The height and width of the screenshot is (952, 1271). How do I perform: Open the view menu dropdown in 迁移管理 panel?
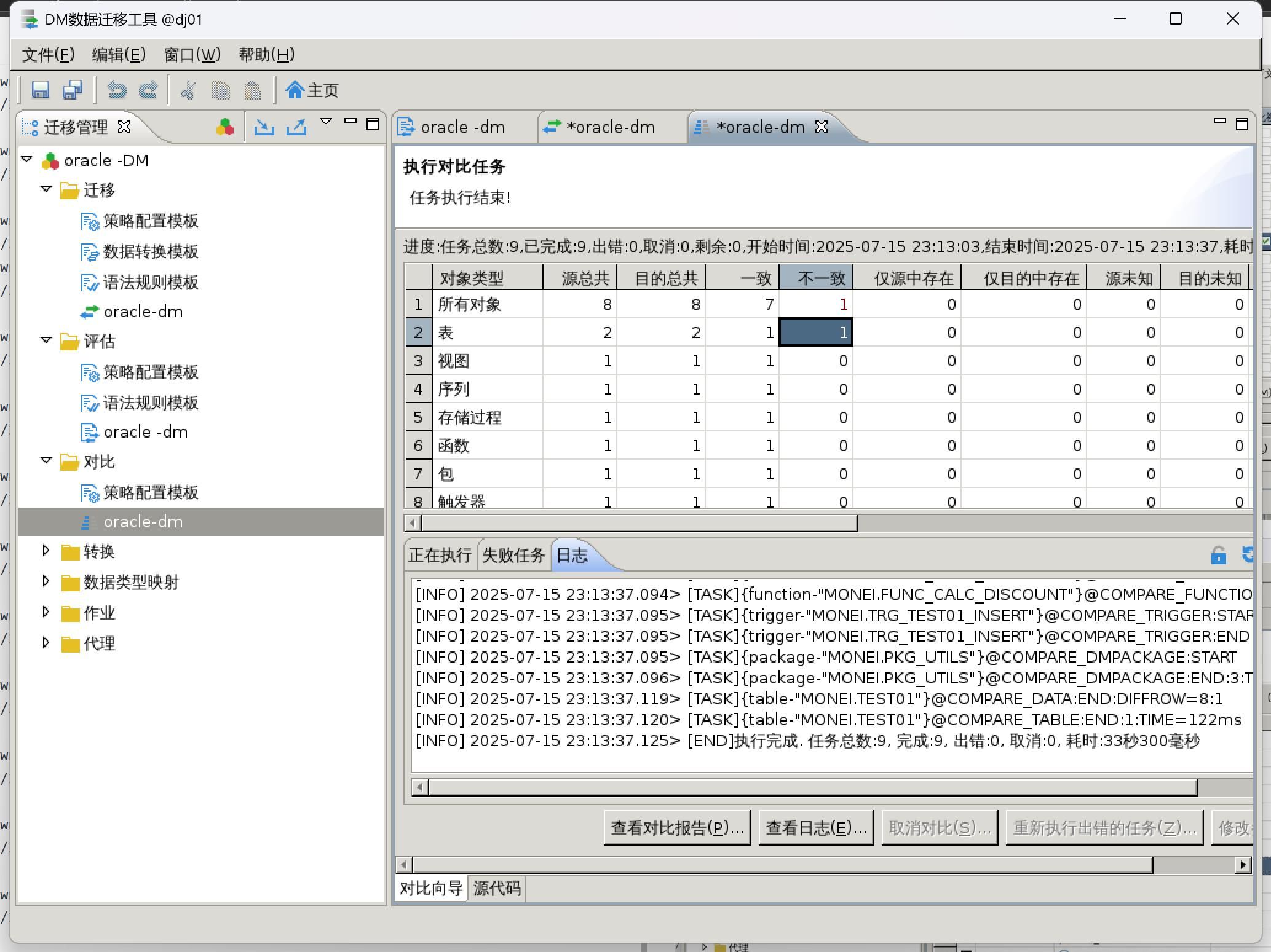click(326, 122)
